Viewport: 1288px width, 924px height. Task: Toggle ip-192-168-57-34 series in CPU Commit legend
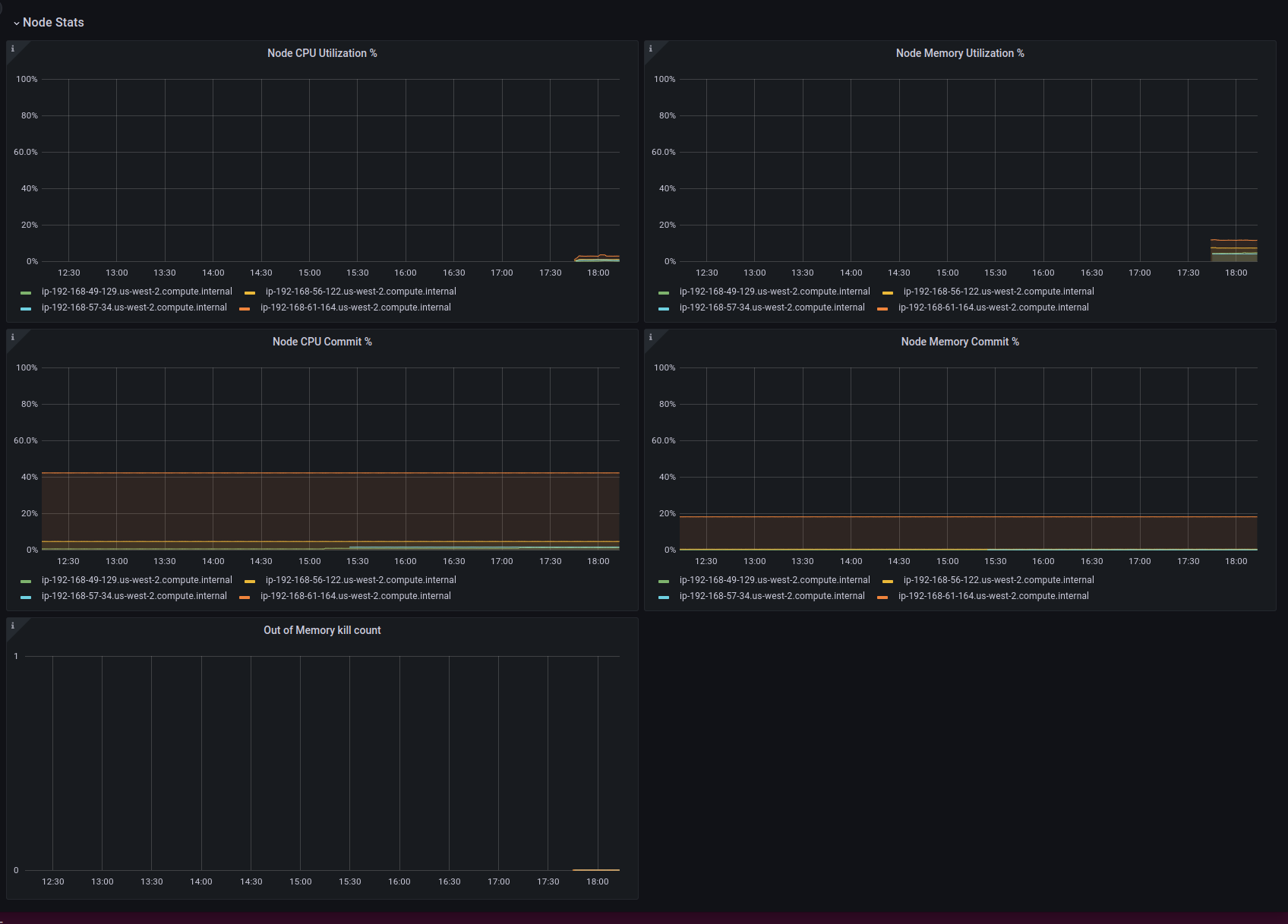pos(134,596)
